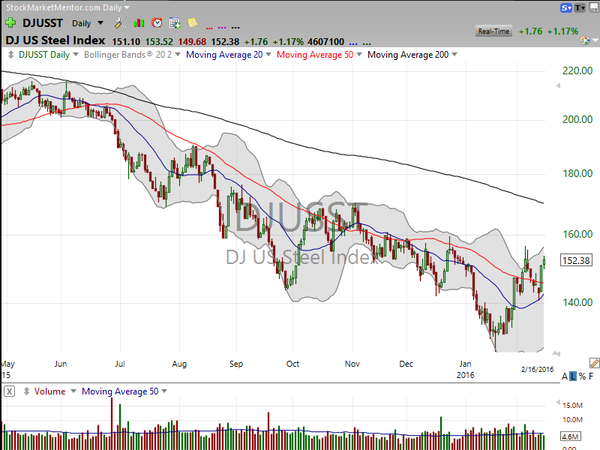Click the DJUSST symbol field
Image resolution: width=600 pixels, height=450 pixels.
coord(42,23)
